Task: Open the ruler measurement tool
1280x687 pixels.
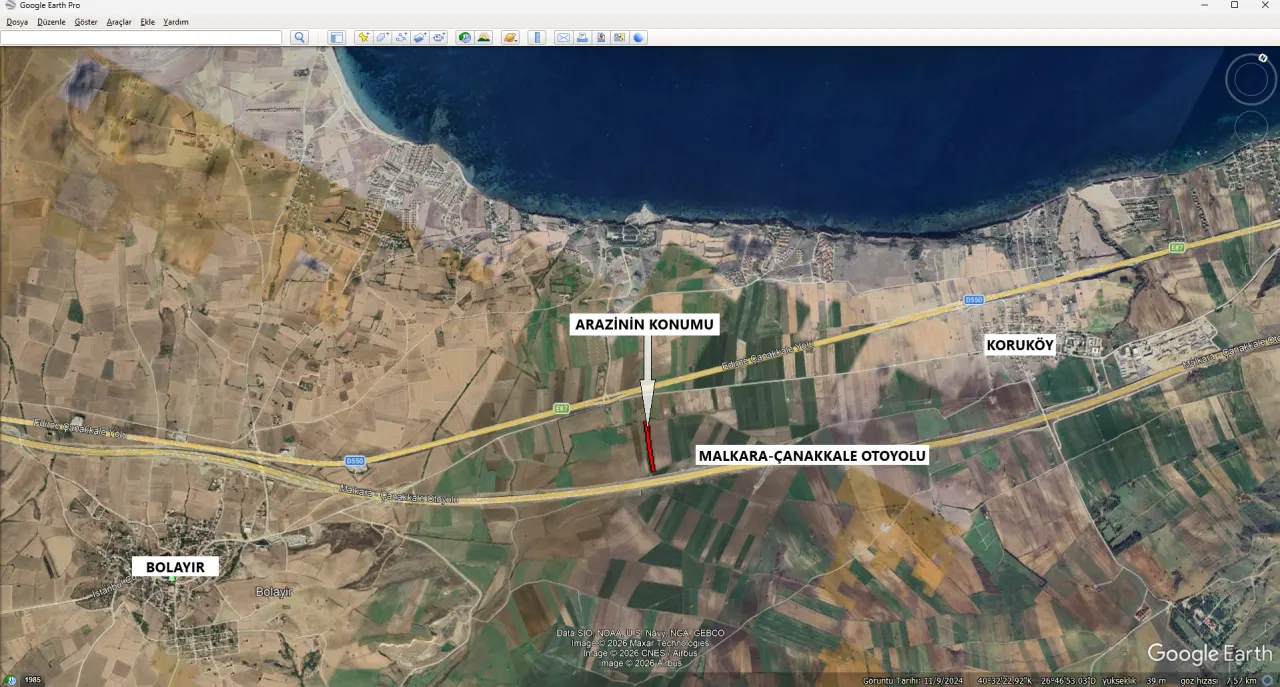Action: coord(537,37)
